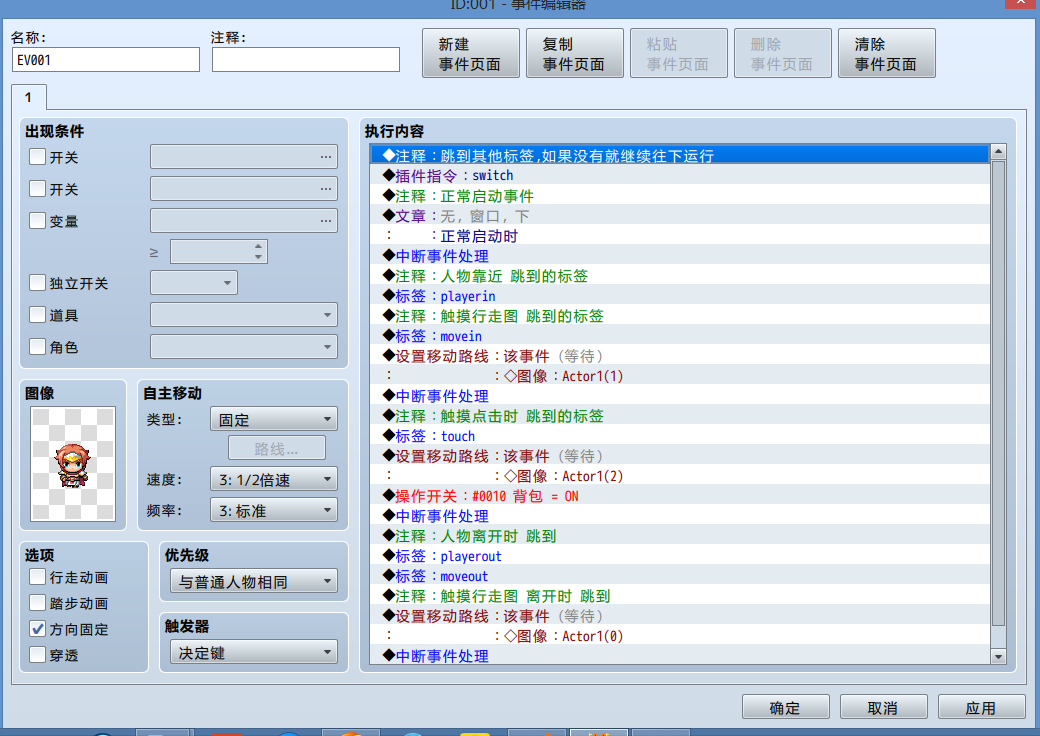Image resolution: width=1040 pixels, height=736 pixels.
Task: Select the 操作开关：#0010 背包 = ON row
Action: 680,495
